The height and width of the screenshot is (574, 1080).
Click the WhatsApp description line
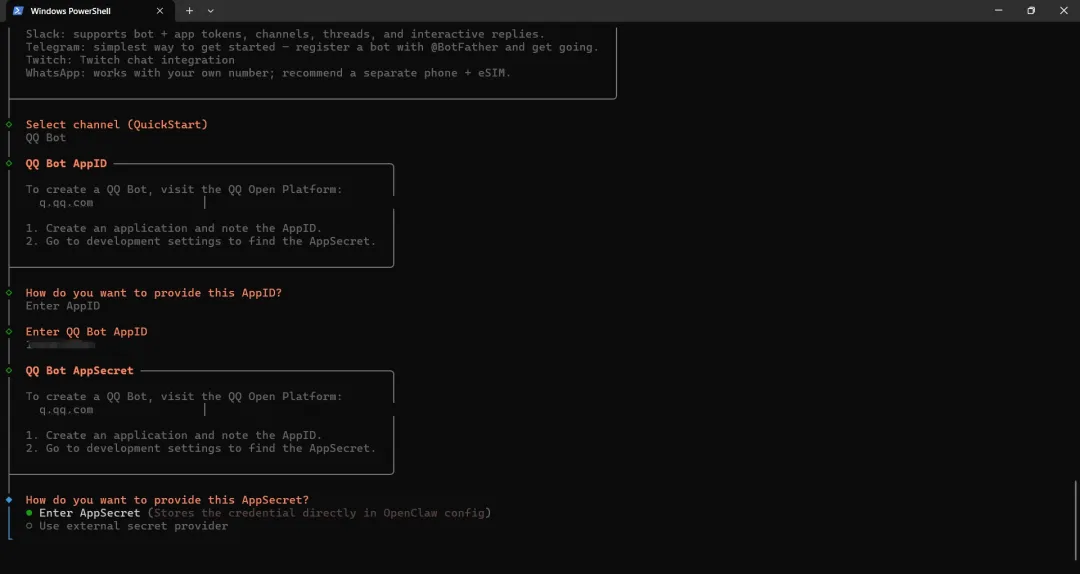pyautogui.click(x=269, y=72)
